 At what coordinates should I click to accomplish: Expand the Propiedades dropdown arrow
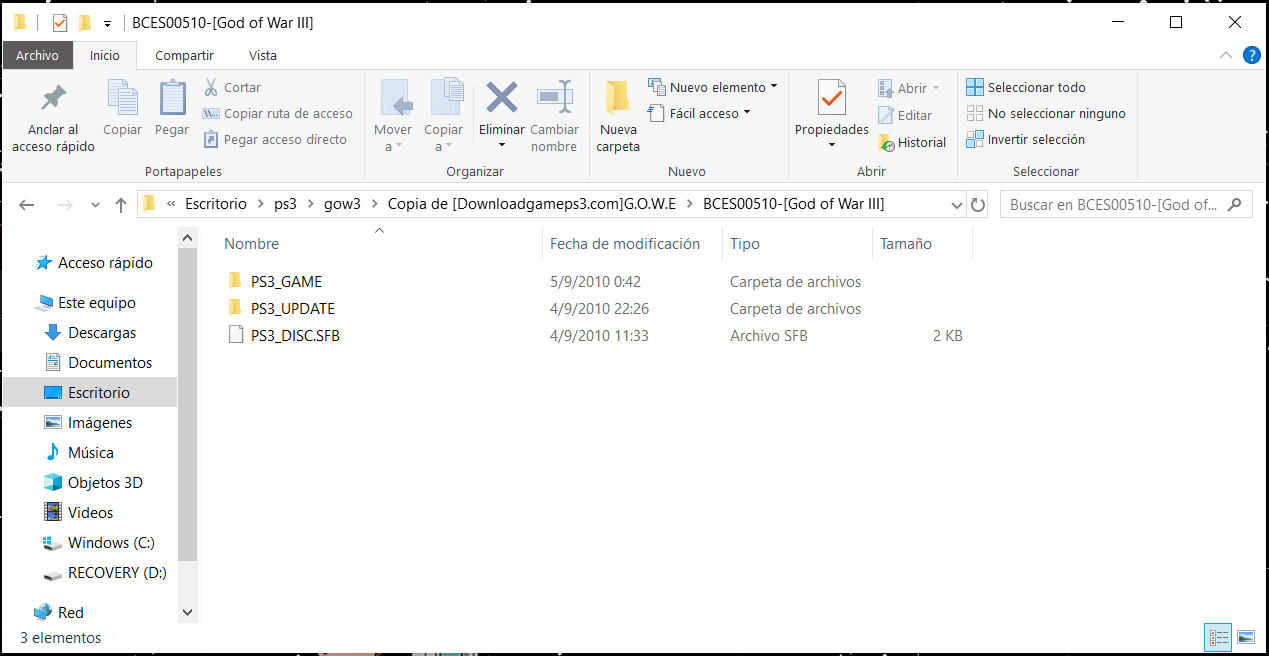832,145
